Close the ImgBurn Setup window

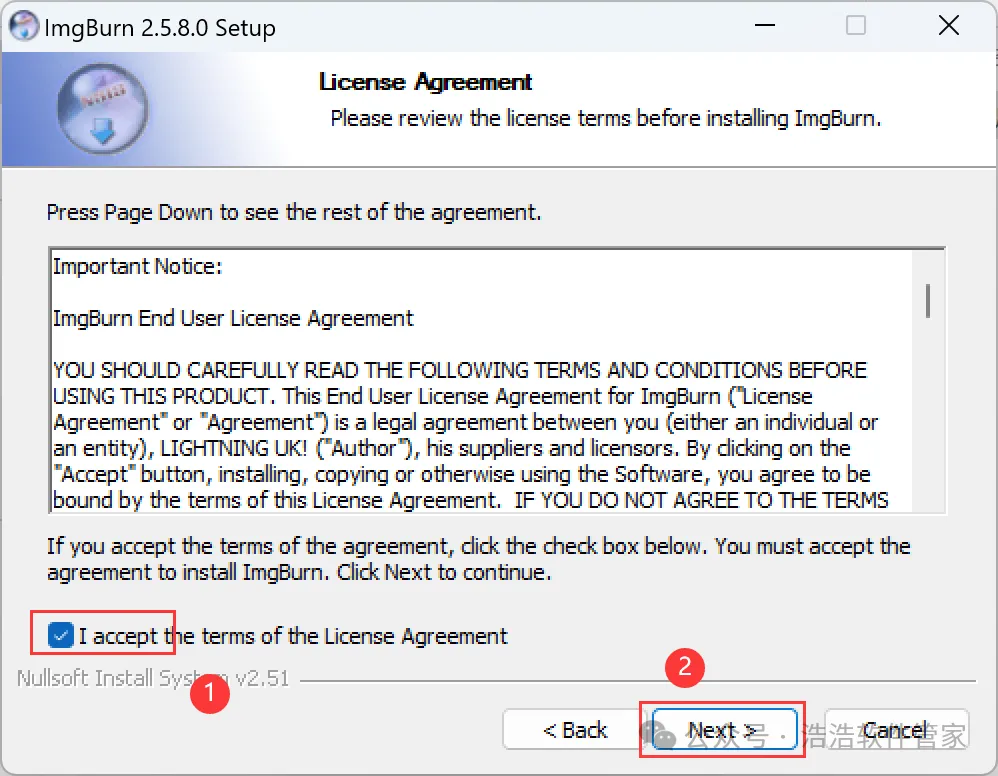[948, 25]
